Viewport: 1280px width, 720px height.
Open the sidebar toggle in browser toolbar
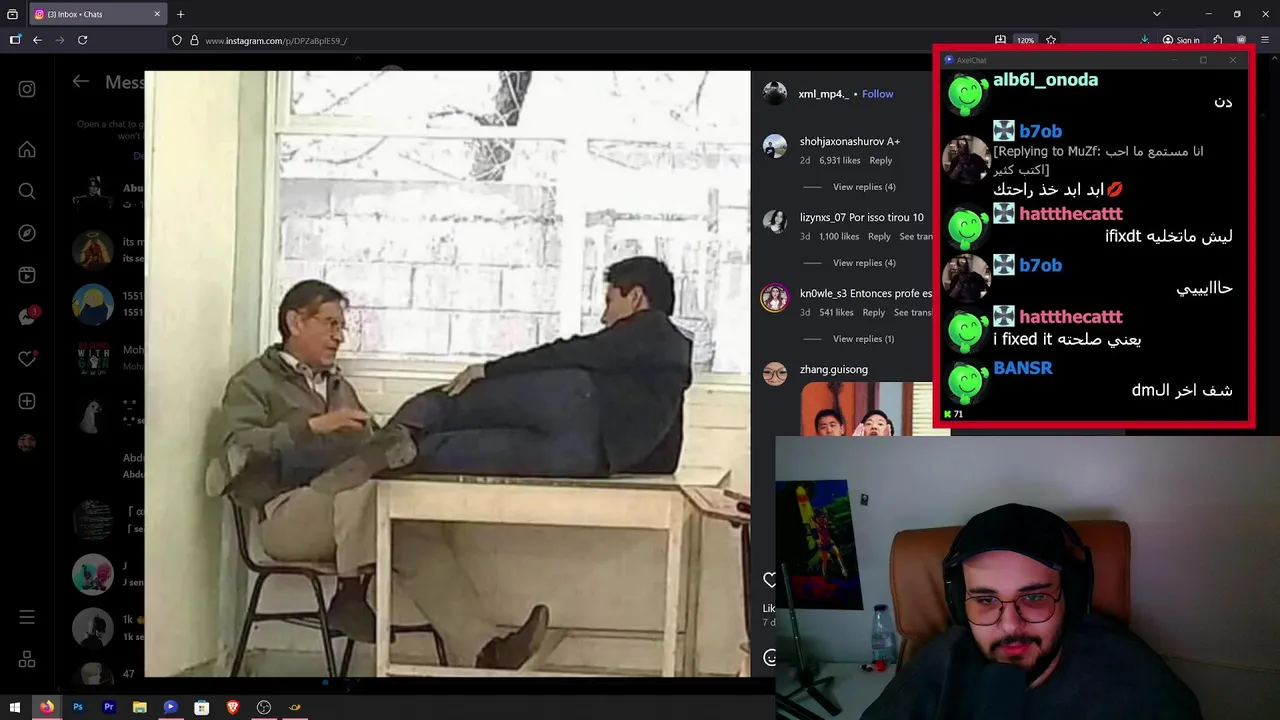[x=14, y=40]
